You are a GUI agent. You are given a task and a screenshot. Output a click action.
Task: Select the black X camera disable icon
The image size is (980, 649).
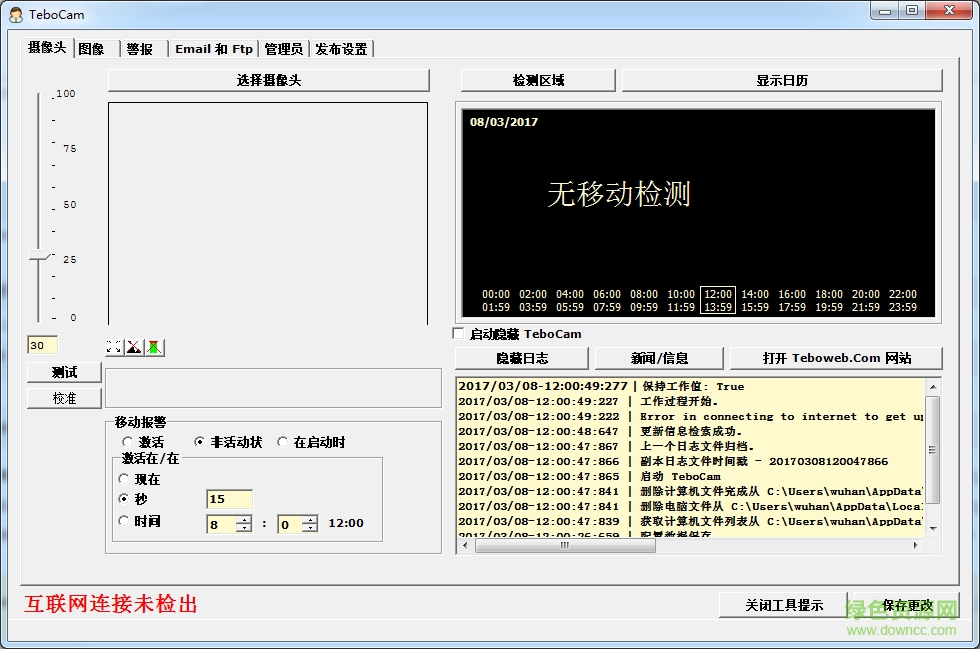point(133,346)
